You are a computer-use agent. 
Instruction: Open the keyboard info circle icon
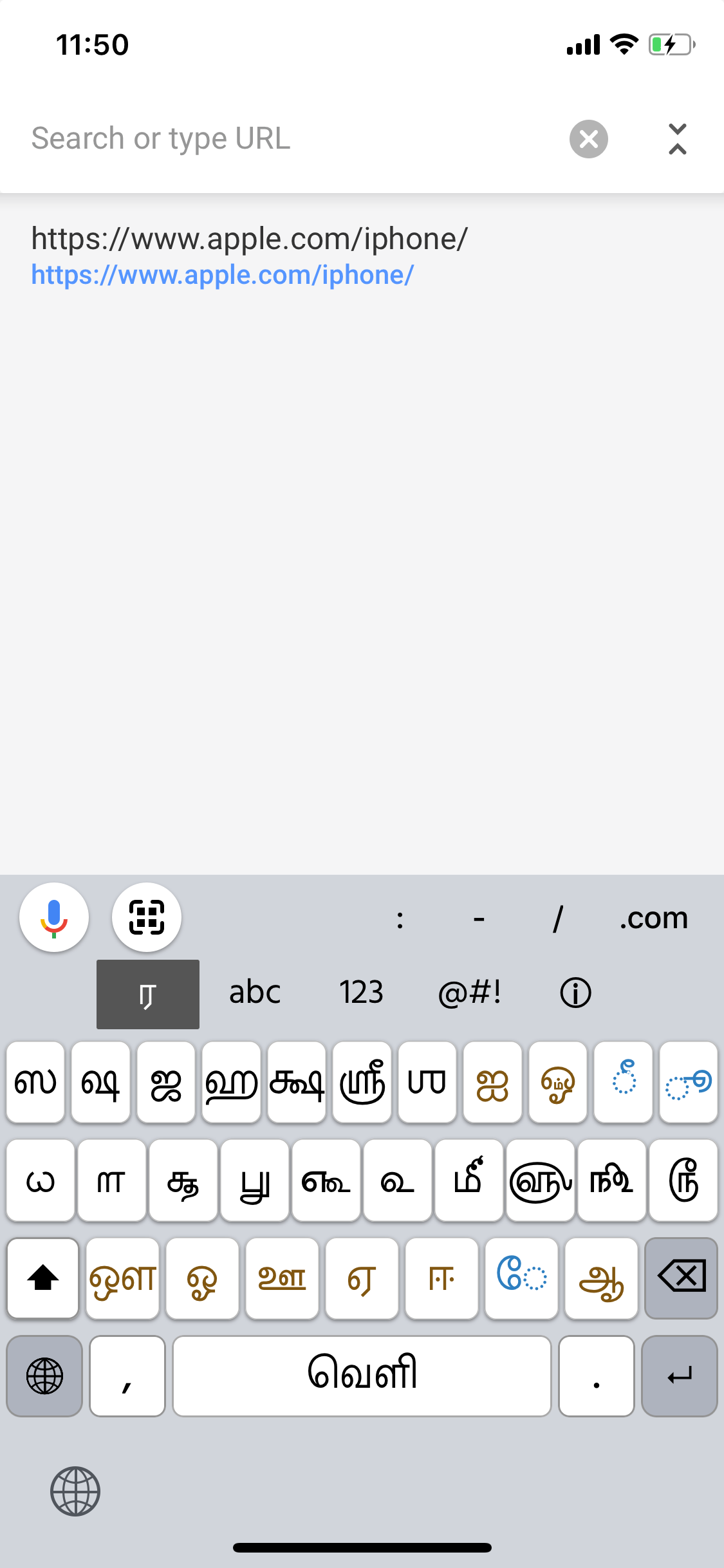pyautogui.click(x=575, y=993)
